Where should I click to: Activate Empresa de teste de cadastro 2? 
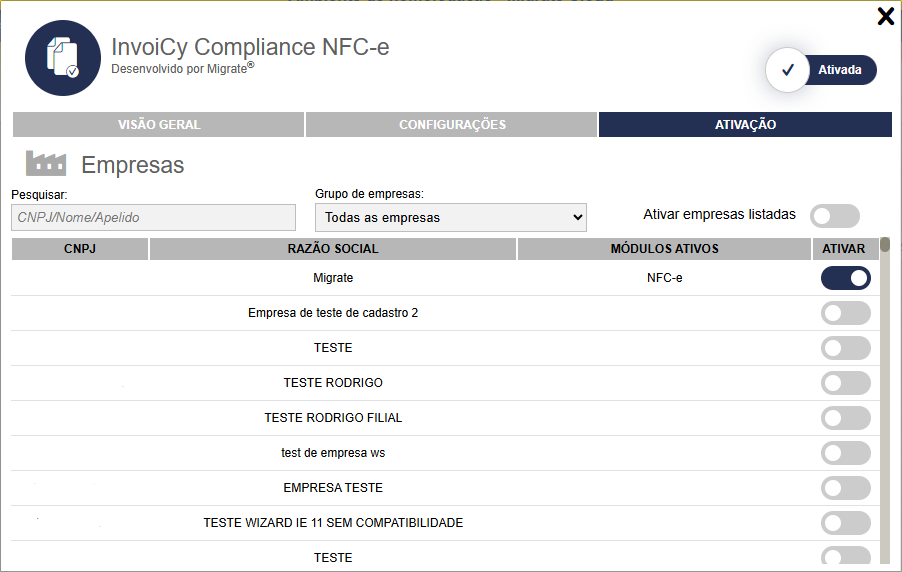point(845,313)
